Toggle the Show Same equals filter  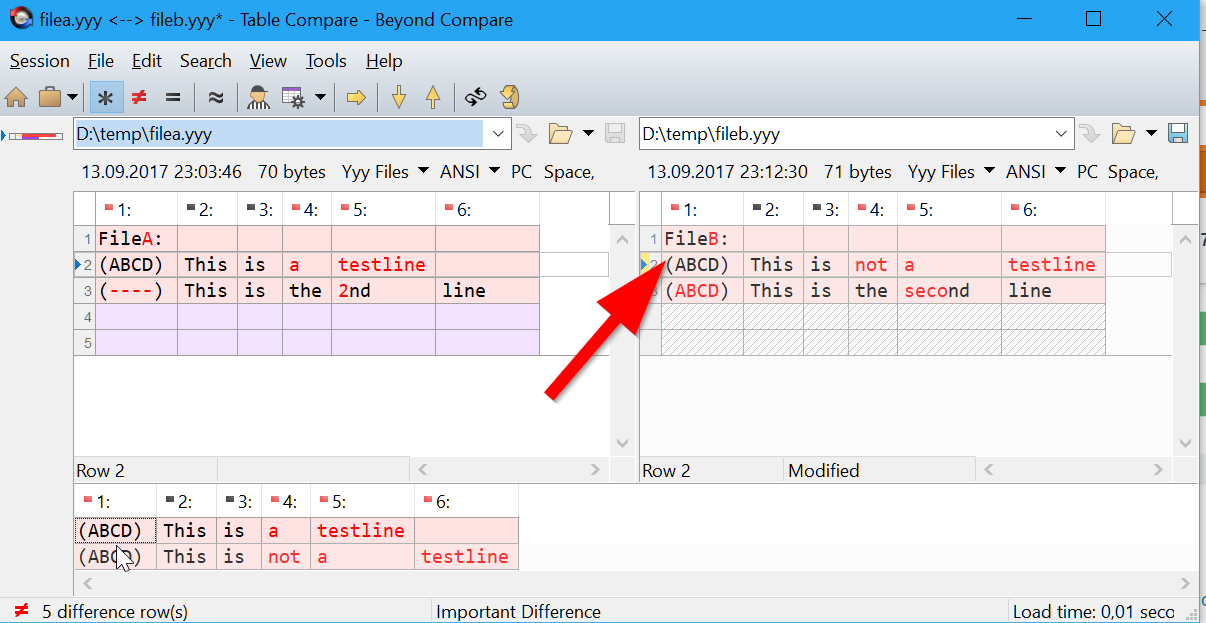[173, 97]
